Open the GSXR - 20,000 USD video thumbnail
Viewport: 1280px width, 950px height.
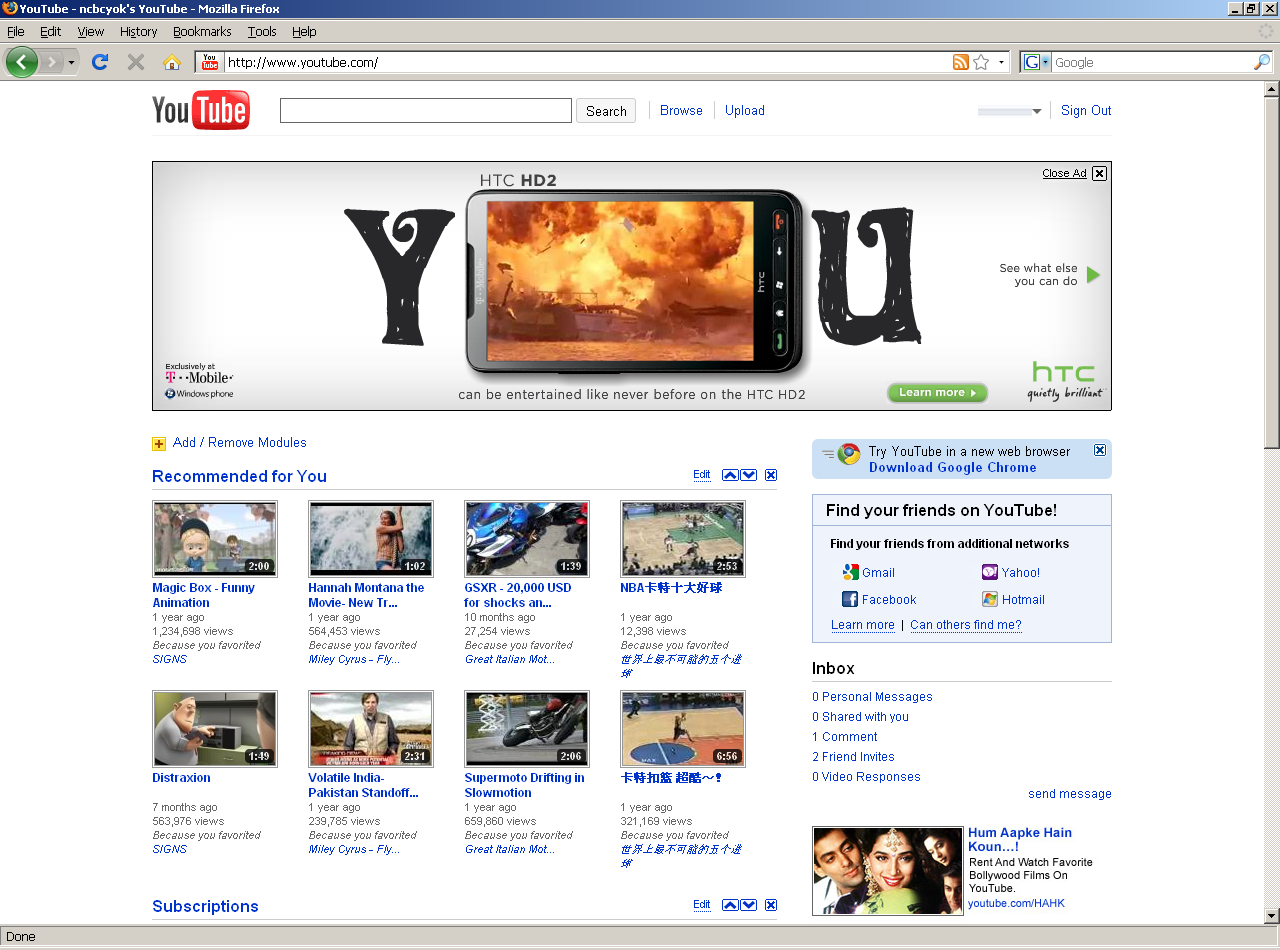tap(527, 539)
